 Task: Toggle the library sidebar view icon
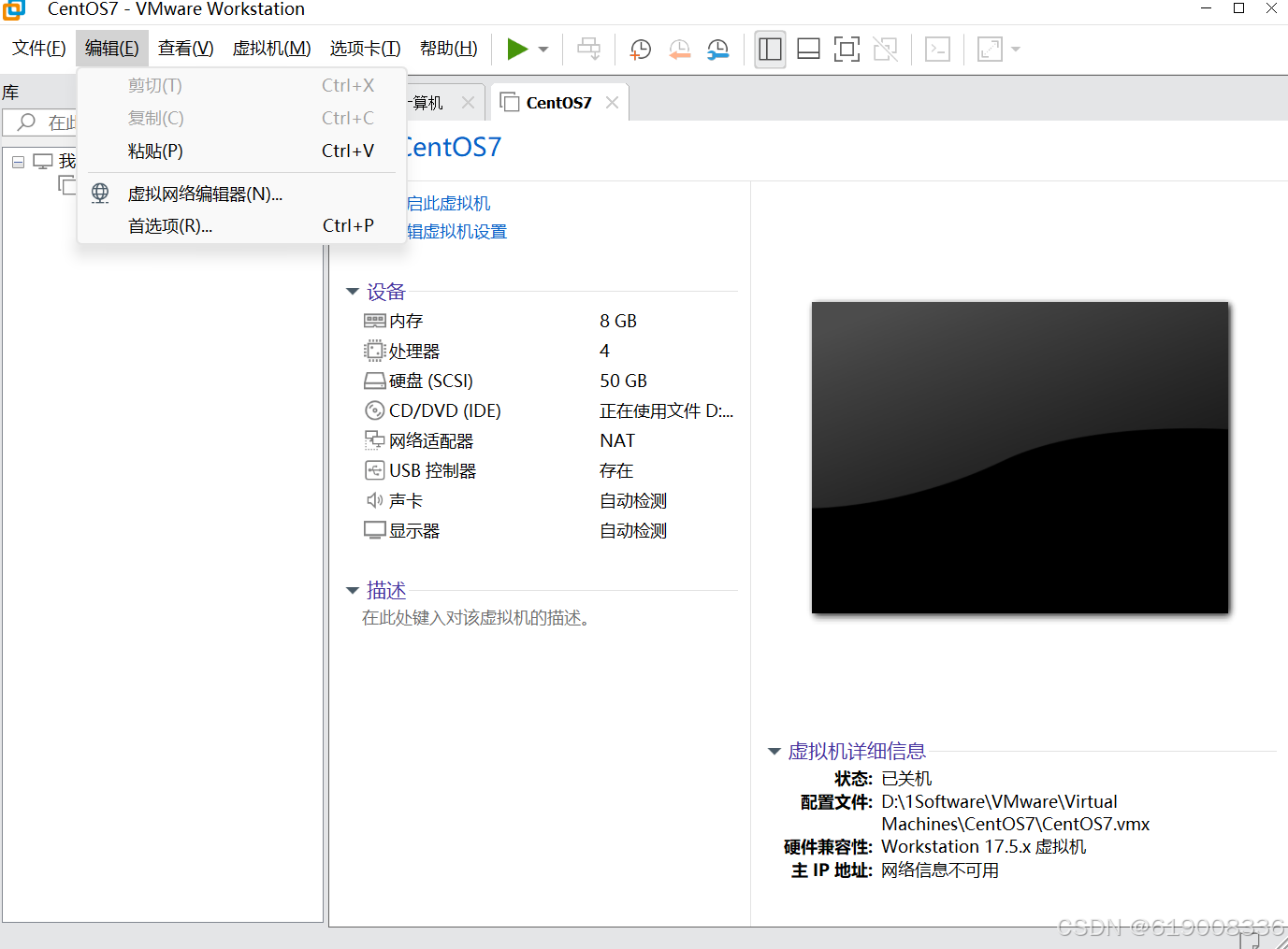coord(770,49)
